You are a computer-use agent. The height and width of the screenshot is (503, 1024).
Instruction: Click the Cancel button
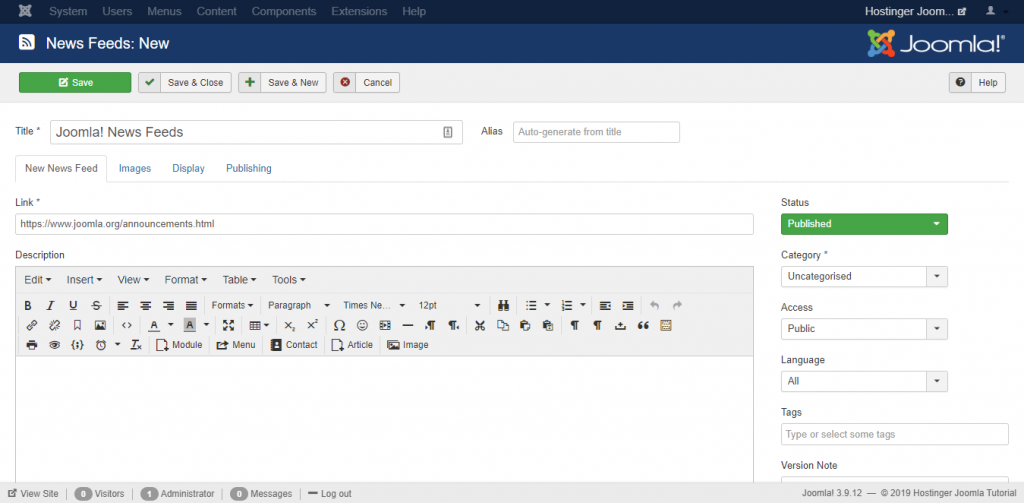[x=366, y=82]
